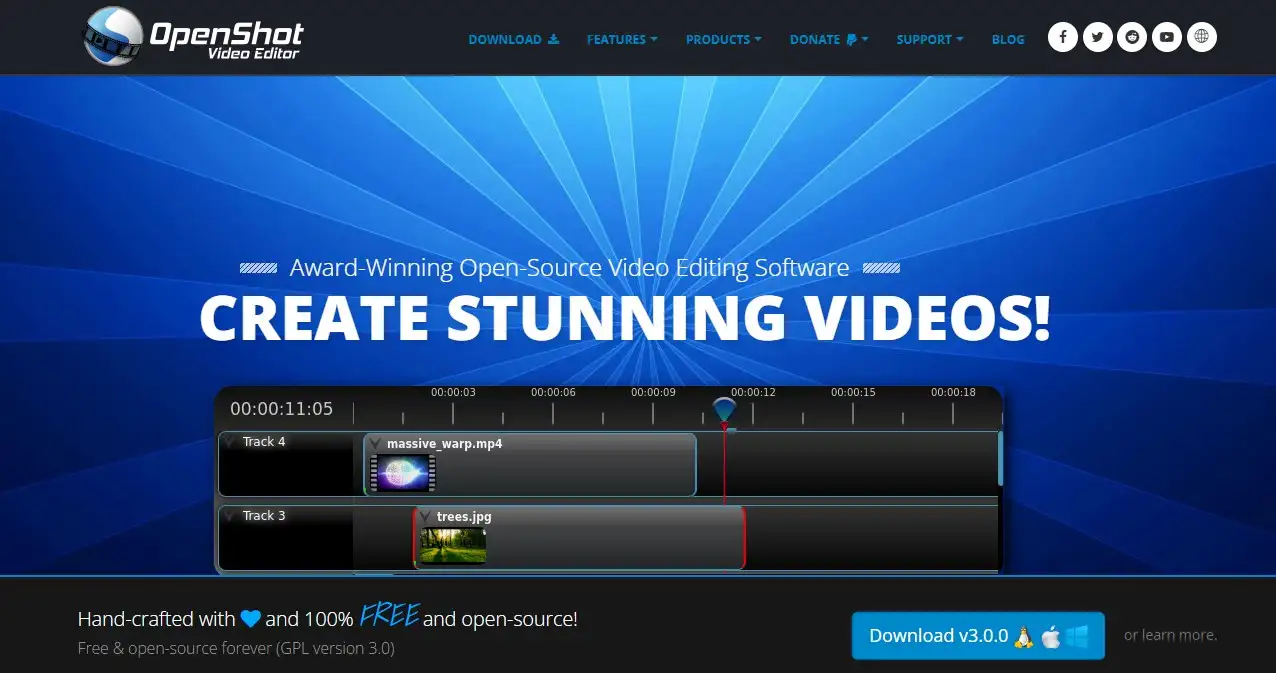This screenshot has width=1276, height=673.
Task: Click the 00:00:11:05 timecode display
Action: [x=282, y=409]
